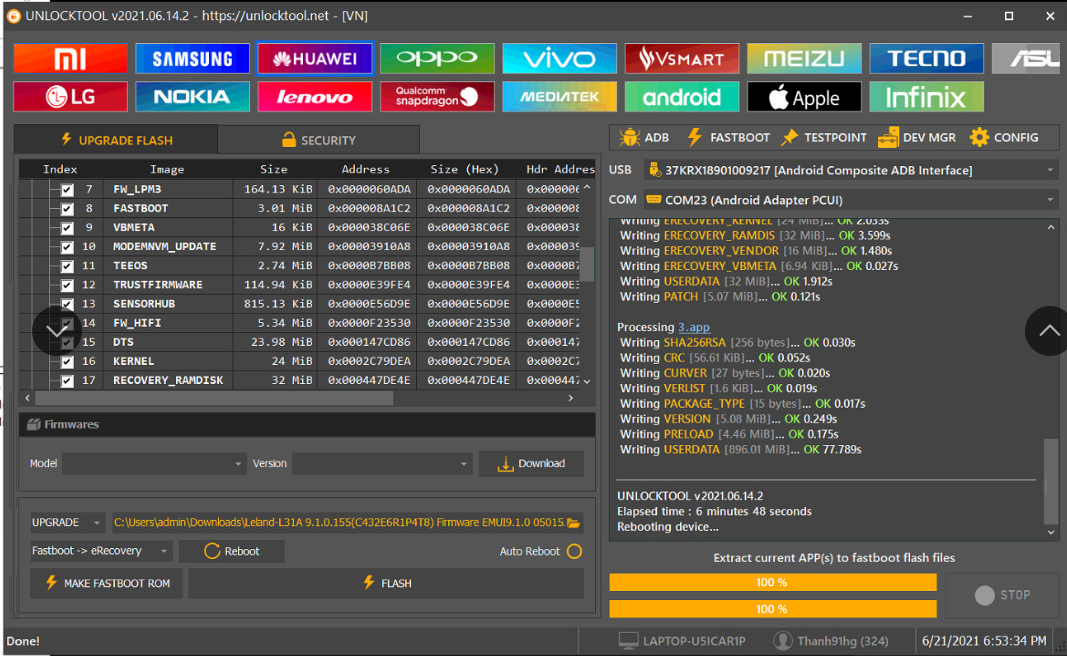Viewport: 1067px width, 656px height.
Task: Open the CONFIG settings
Action: click(x=1004, y=137)
